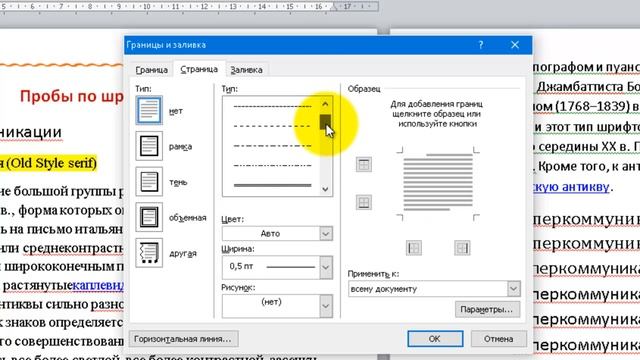Switch to the Заливка tab

247,70
